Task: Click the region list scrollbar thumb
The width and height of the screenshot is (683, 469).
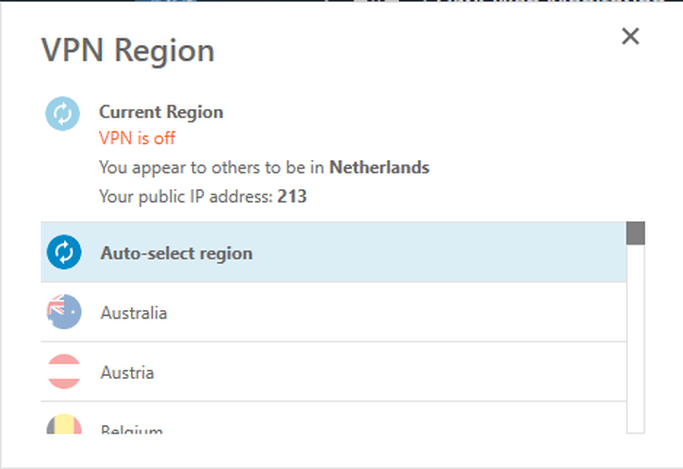Action: pyautogui.click(x=635, y=233)
